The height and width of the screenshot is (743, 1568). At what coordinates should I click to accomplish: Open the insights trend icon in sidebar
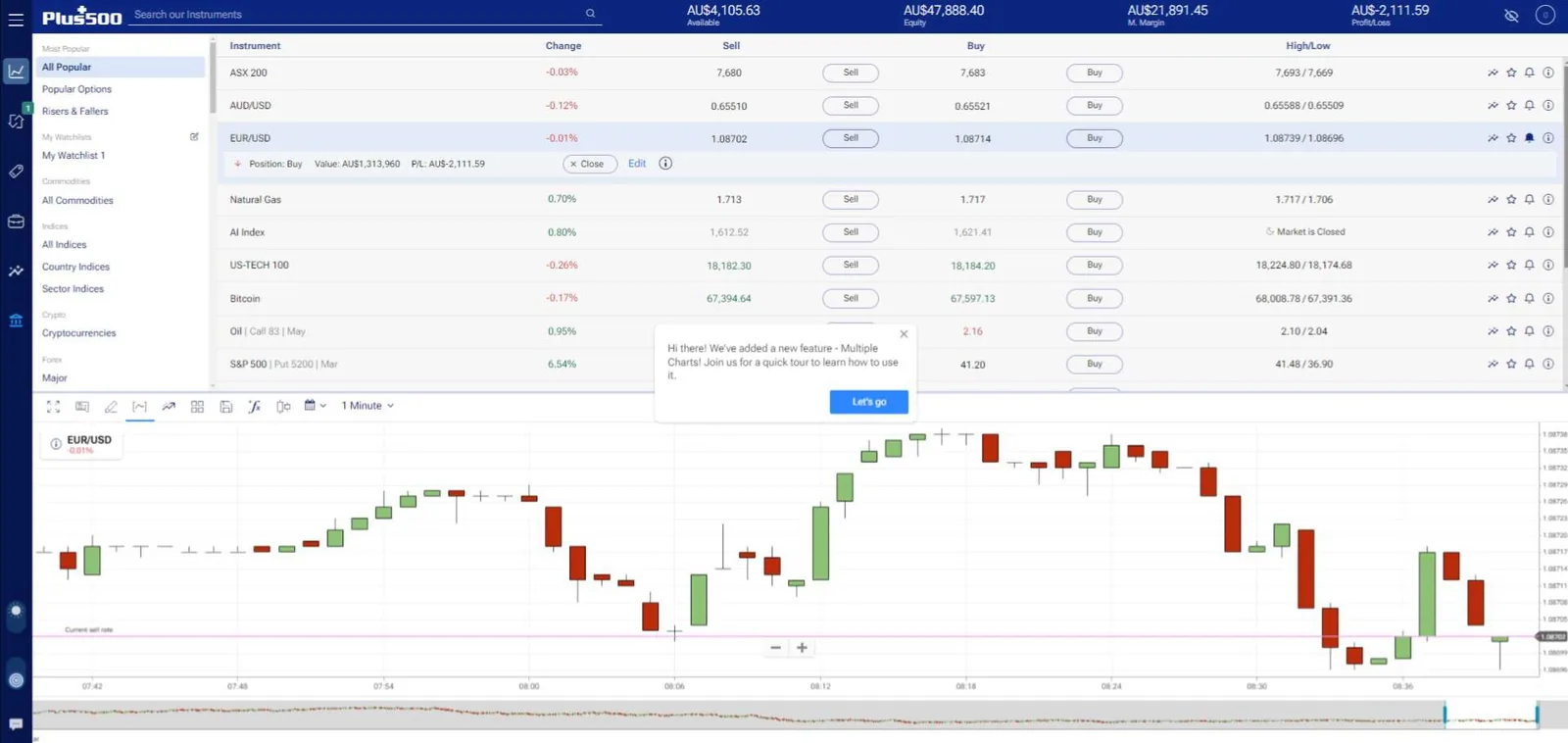tap(16, 272)
